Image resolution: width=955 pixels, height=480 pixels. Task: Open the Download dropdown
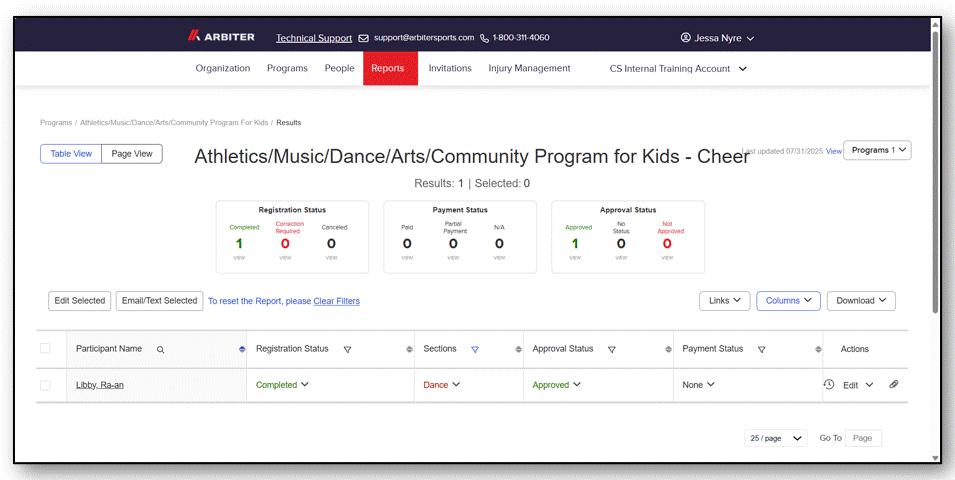pos(861,301)
